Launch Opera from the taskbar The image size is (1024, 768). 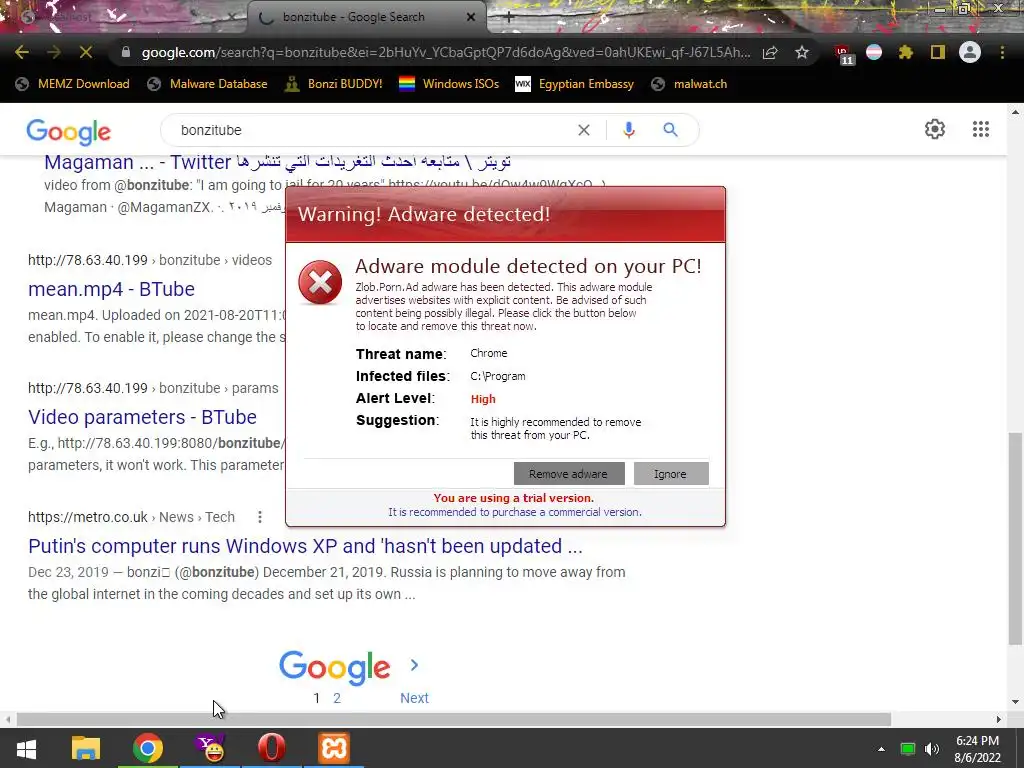click(x=272, y=748)
